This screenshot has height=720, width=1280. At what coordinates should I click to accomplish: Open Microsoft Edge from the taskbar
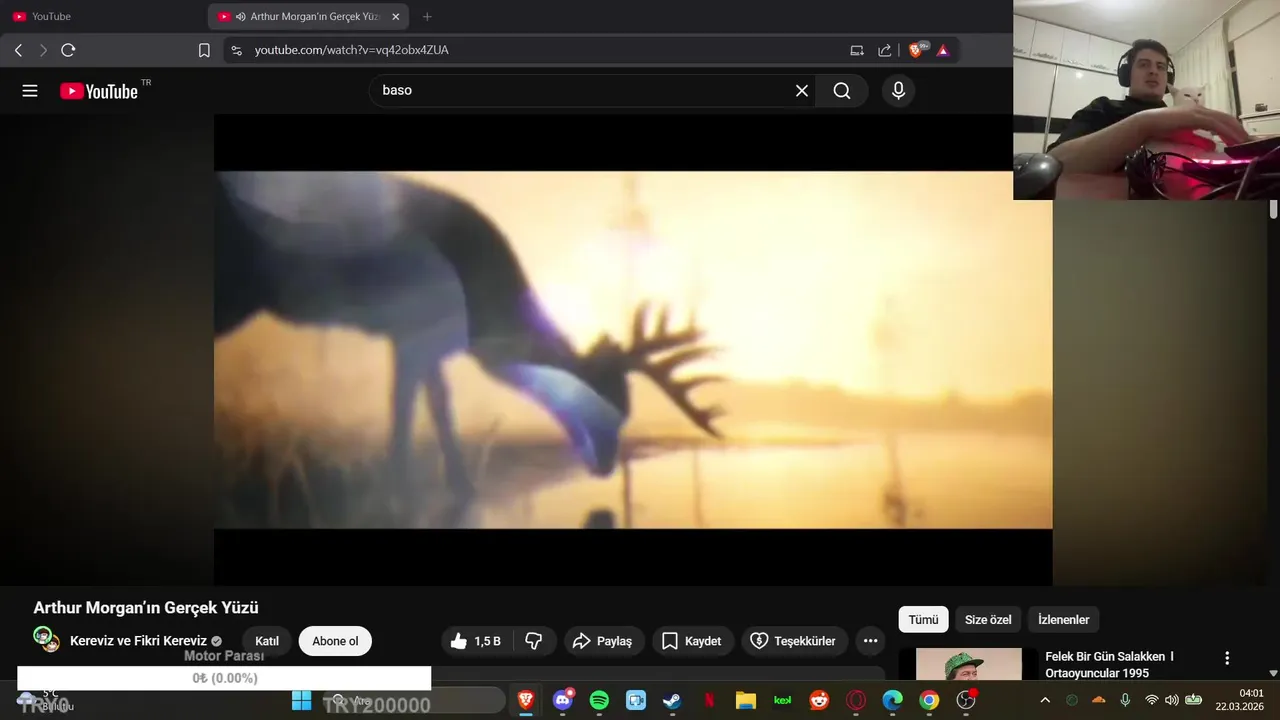coord(892,700)
